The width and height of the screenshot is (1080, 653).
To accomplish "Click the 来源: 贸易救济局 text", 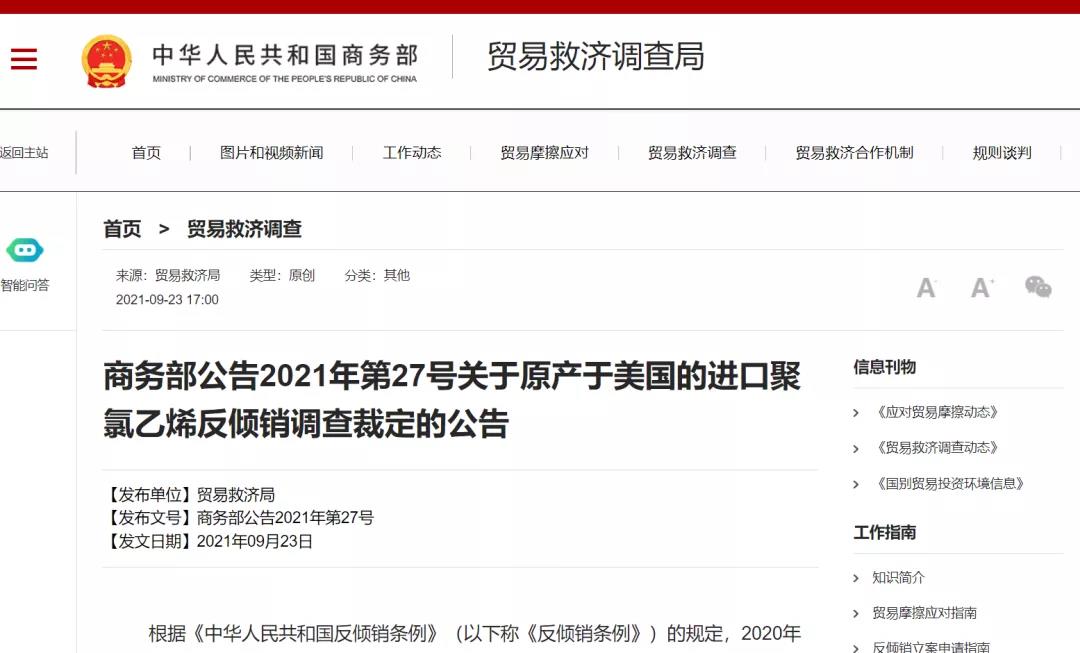I will coord(168,276).
